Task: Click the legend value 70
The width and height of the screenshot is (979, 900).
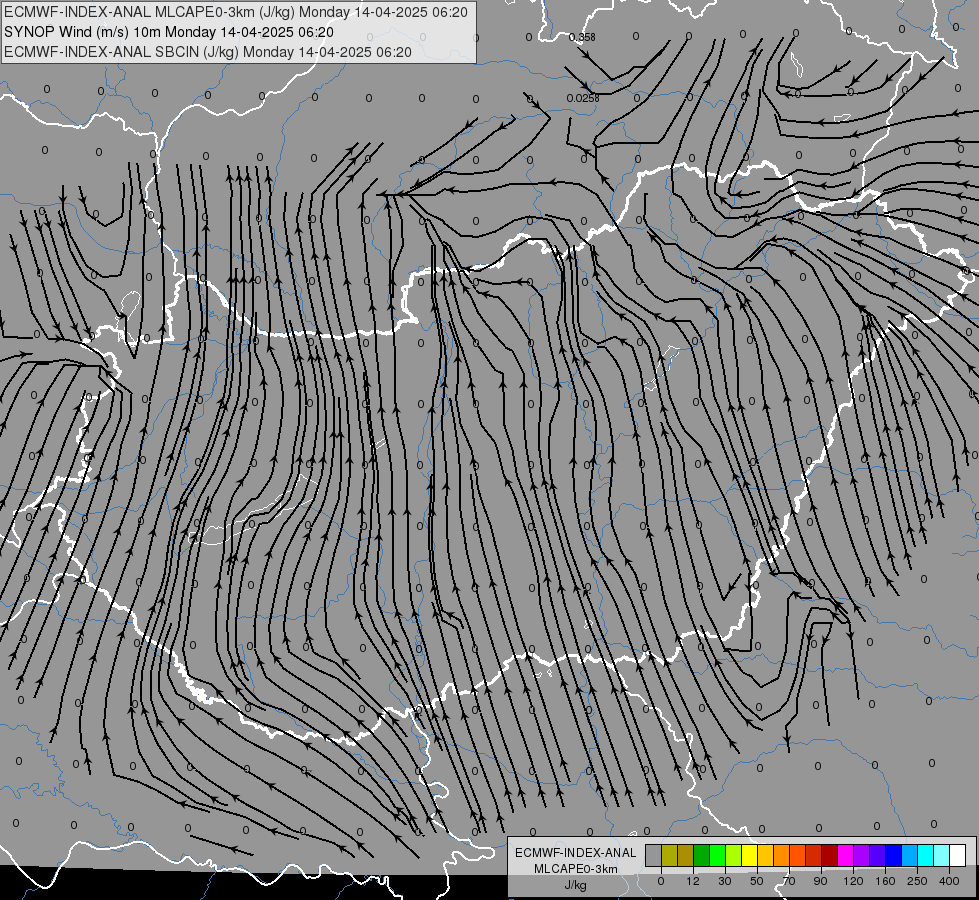Action: [789, 881]
